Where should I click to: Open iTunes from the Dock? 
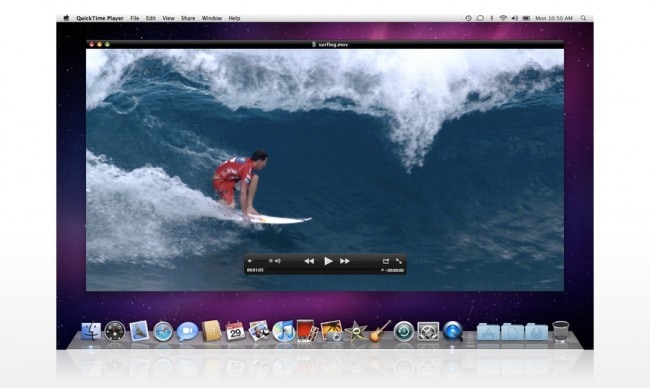pyautogui.click(x=284, y=331)
